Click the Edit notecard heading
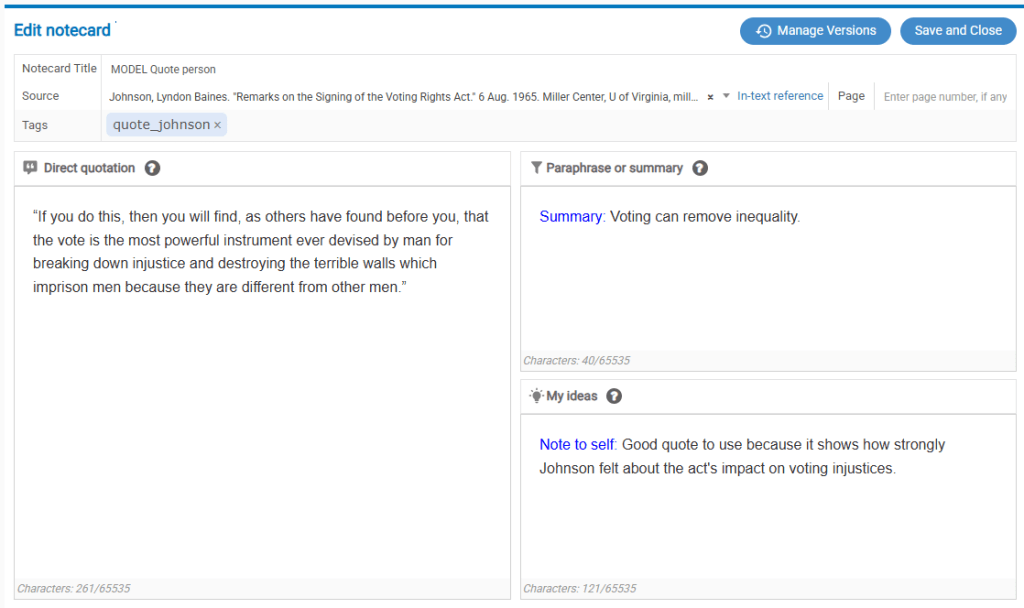 pos(61,30)
